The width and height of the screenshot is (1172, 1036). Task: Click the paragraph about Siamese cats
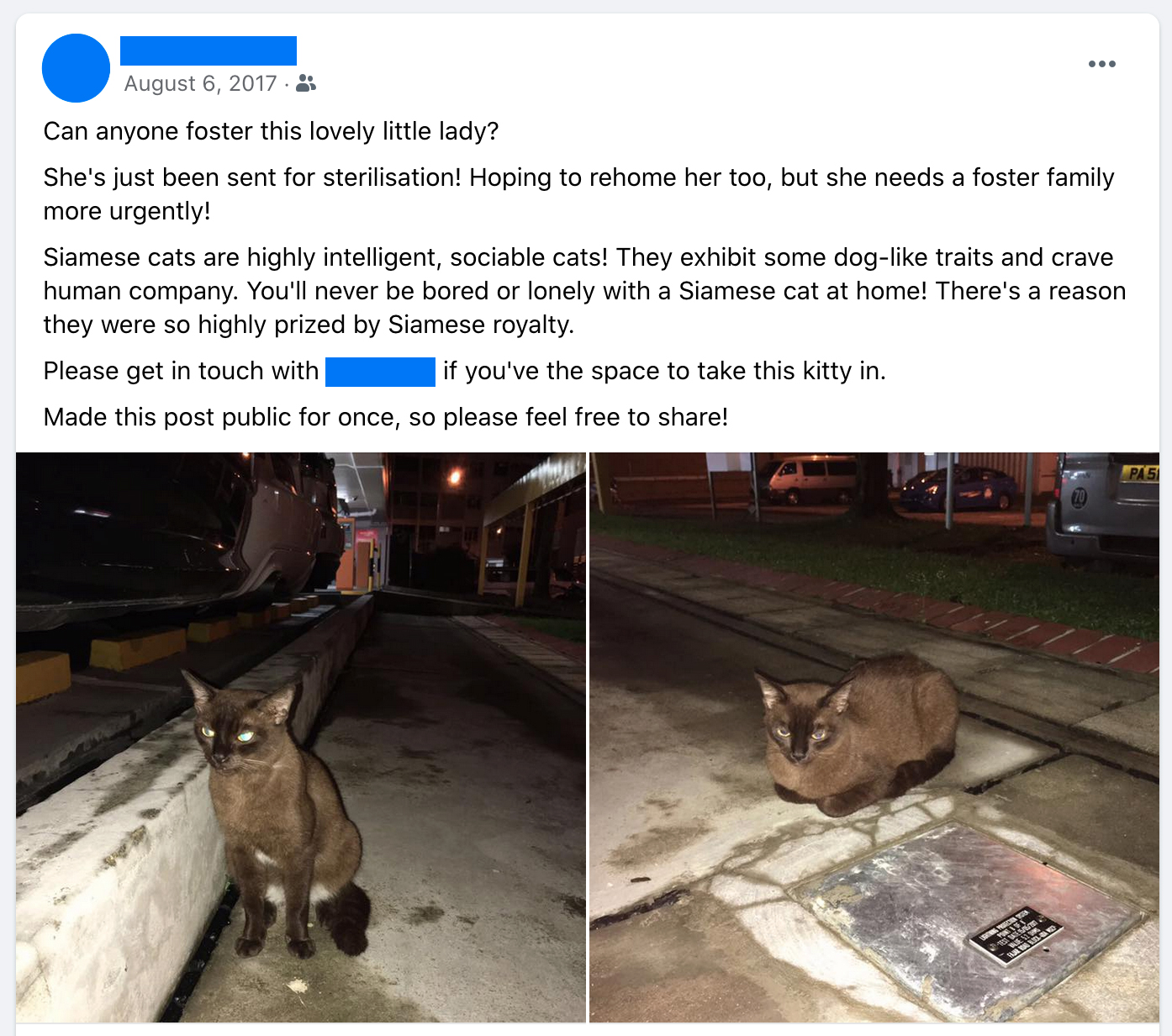(x=584, y=291)
